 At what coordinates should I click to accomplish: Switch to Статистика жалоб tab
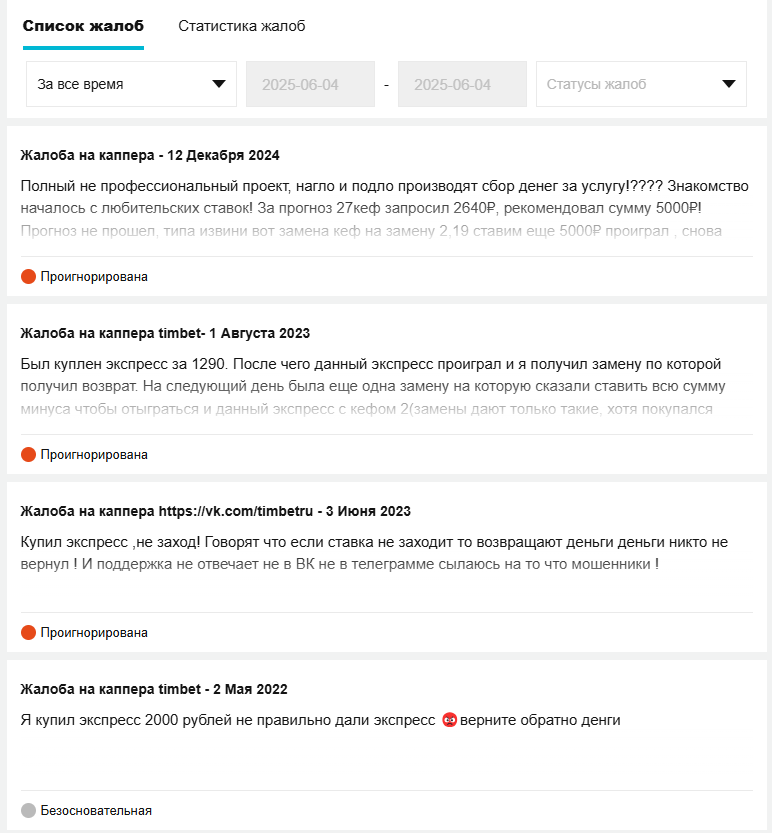(242, 26)
